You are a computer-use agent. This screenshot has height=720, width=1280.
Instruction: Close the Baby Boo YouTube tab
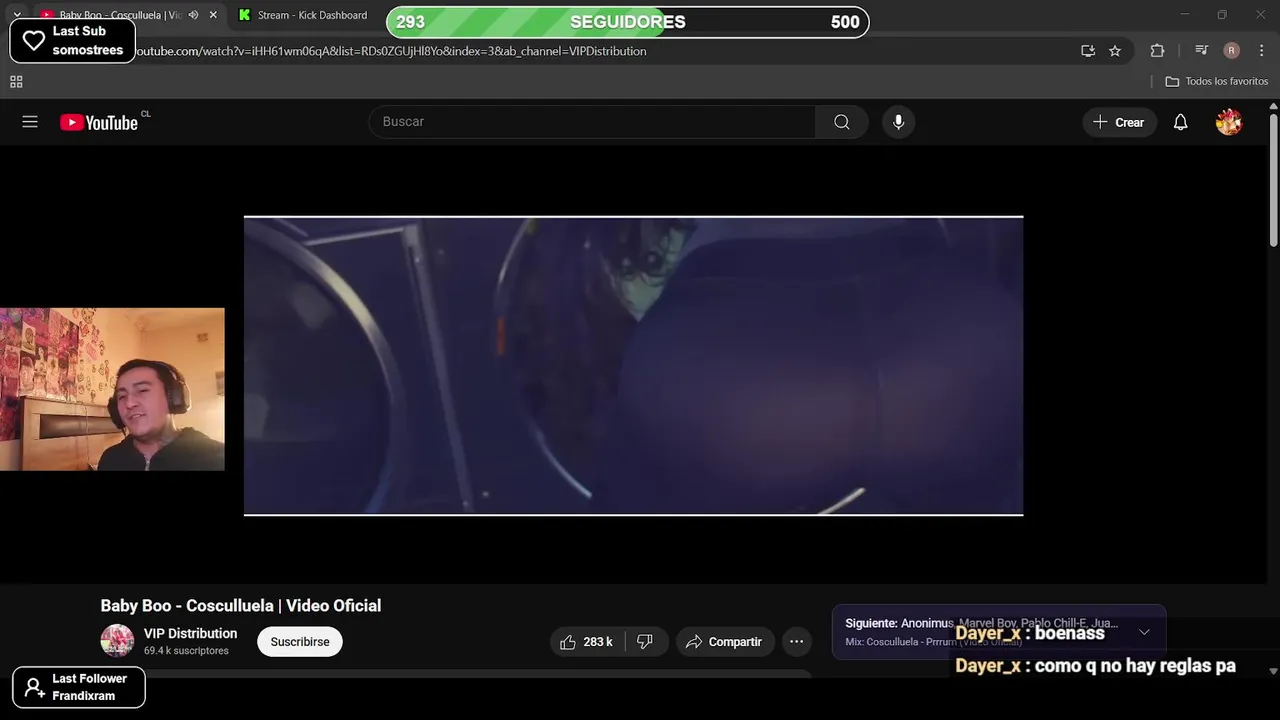[213, 15]
